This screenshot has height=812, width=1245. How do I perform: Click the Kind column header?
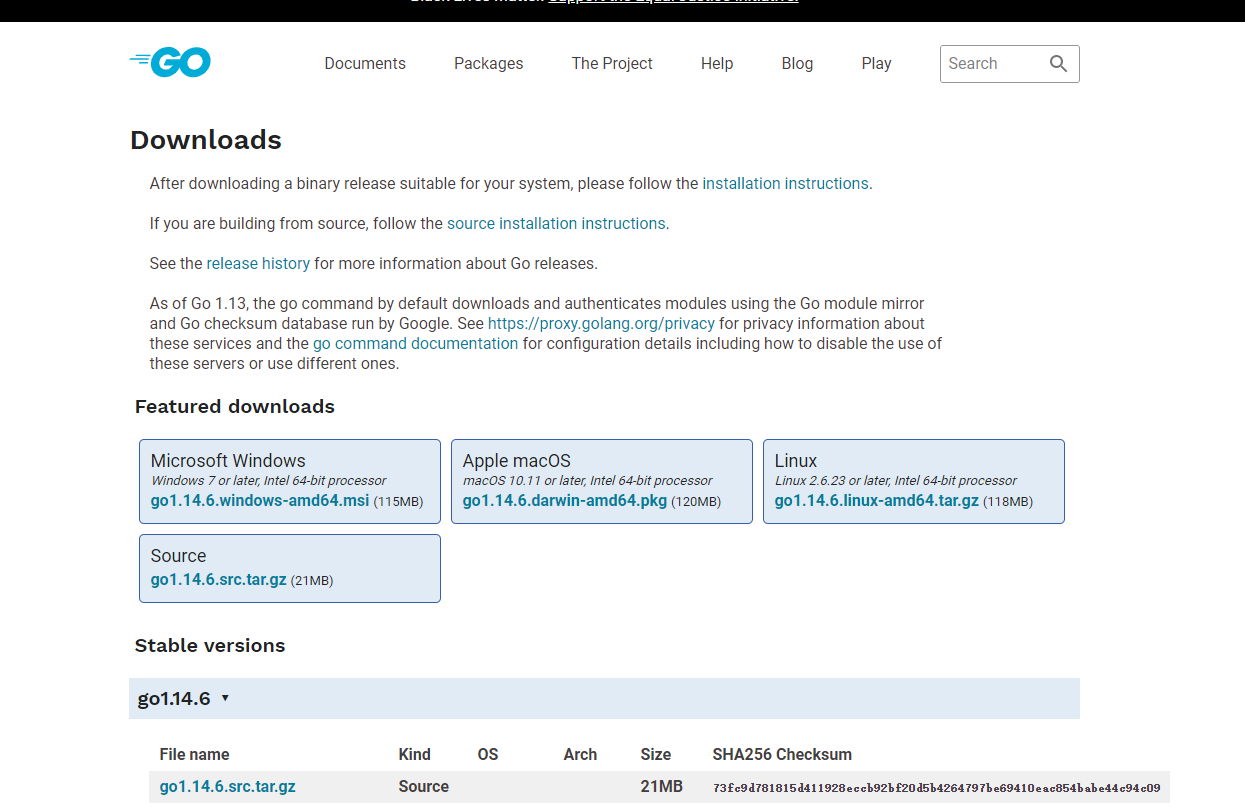click(x=415, y=754)
